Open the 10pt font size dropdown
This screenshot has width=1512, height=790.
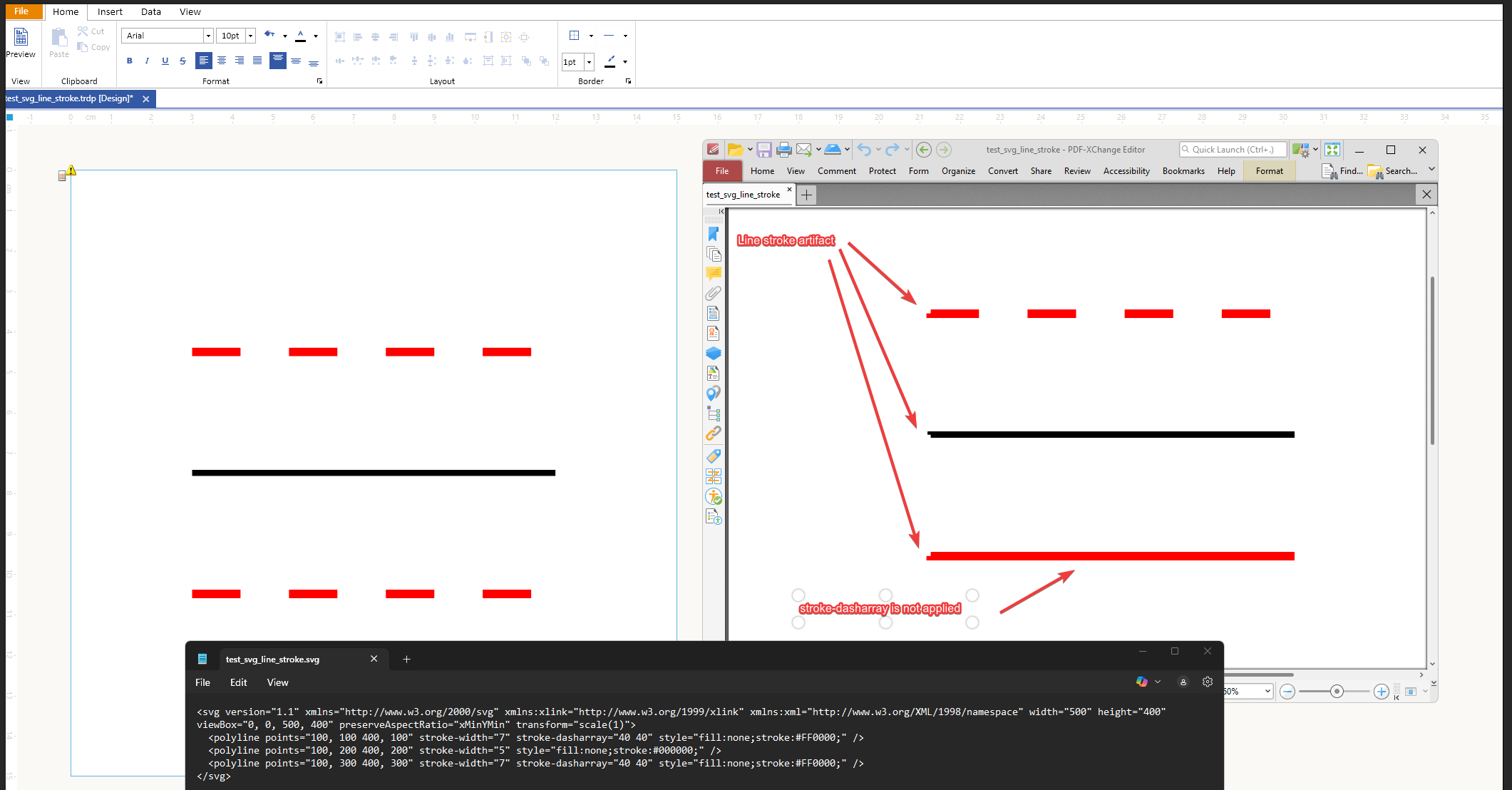pos(250,36)
